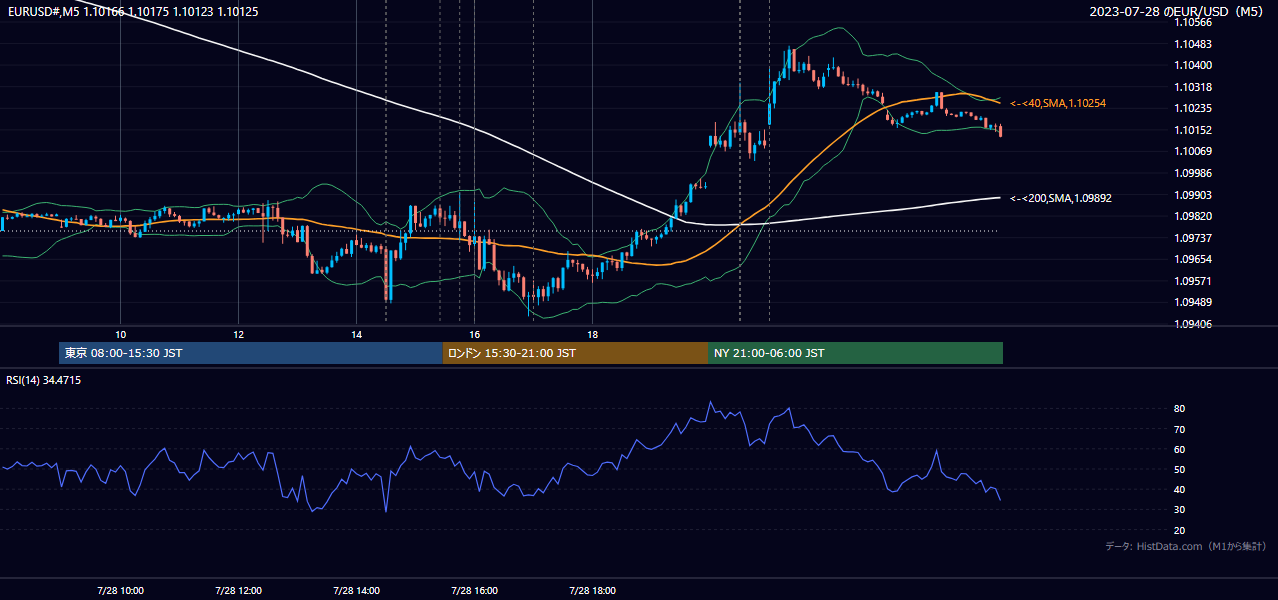Click the 7/28 16:00 date label
The width and height of the screenshot is (1278, 600).
click(x=474, y=591)
